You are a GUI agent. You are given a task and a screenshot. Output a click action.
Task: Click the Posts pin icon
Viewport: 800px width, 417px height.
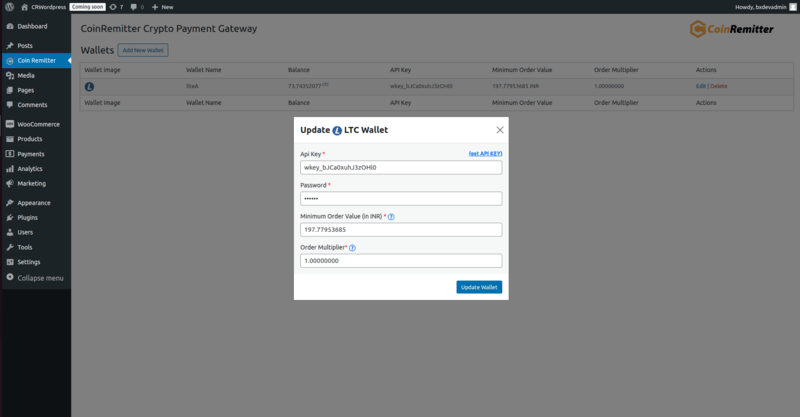10,45
